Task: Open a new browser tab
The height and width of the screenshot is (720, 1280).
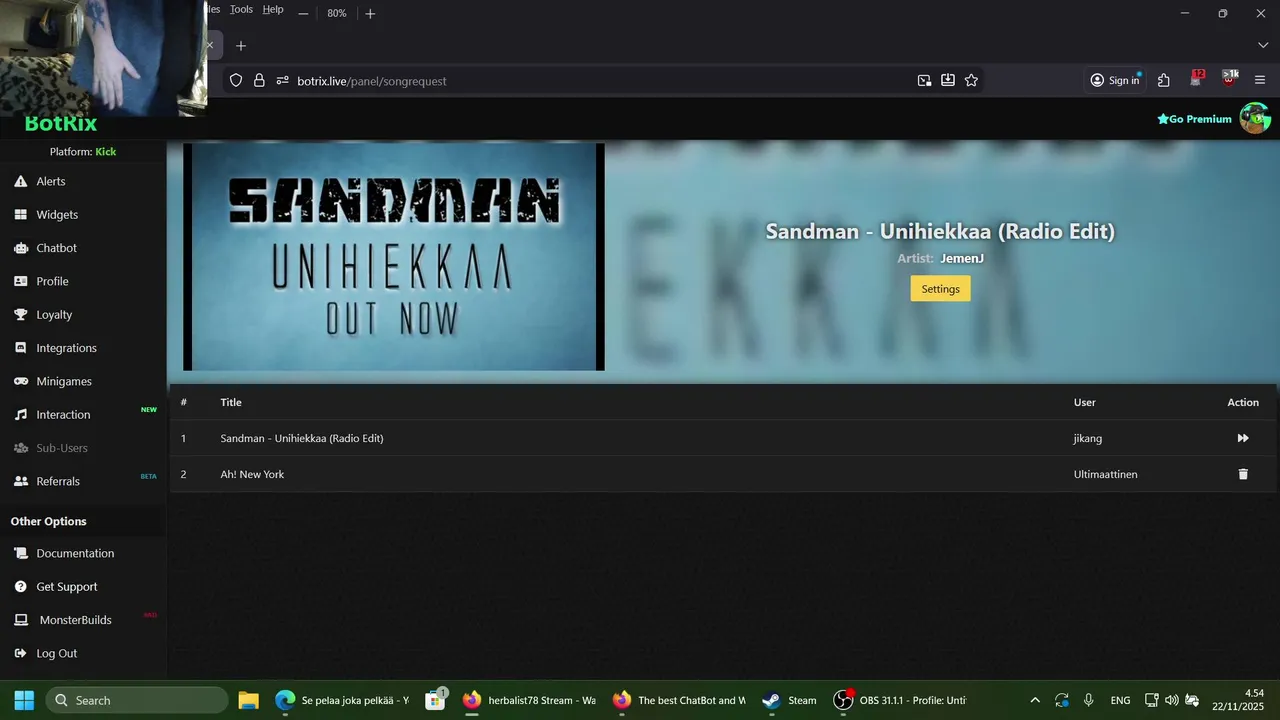Action: click(x=241, y=45)
